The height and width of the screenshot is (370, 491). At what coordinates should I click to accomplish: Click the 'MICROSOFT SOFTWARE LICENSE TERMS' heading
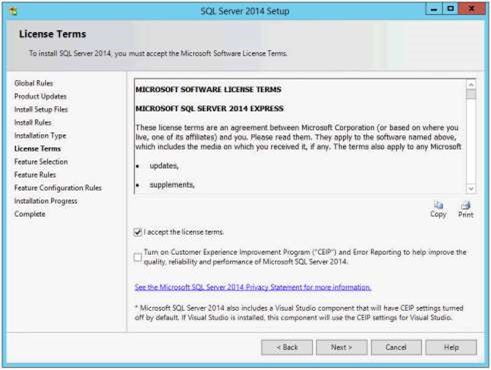pos(208,90)
